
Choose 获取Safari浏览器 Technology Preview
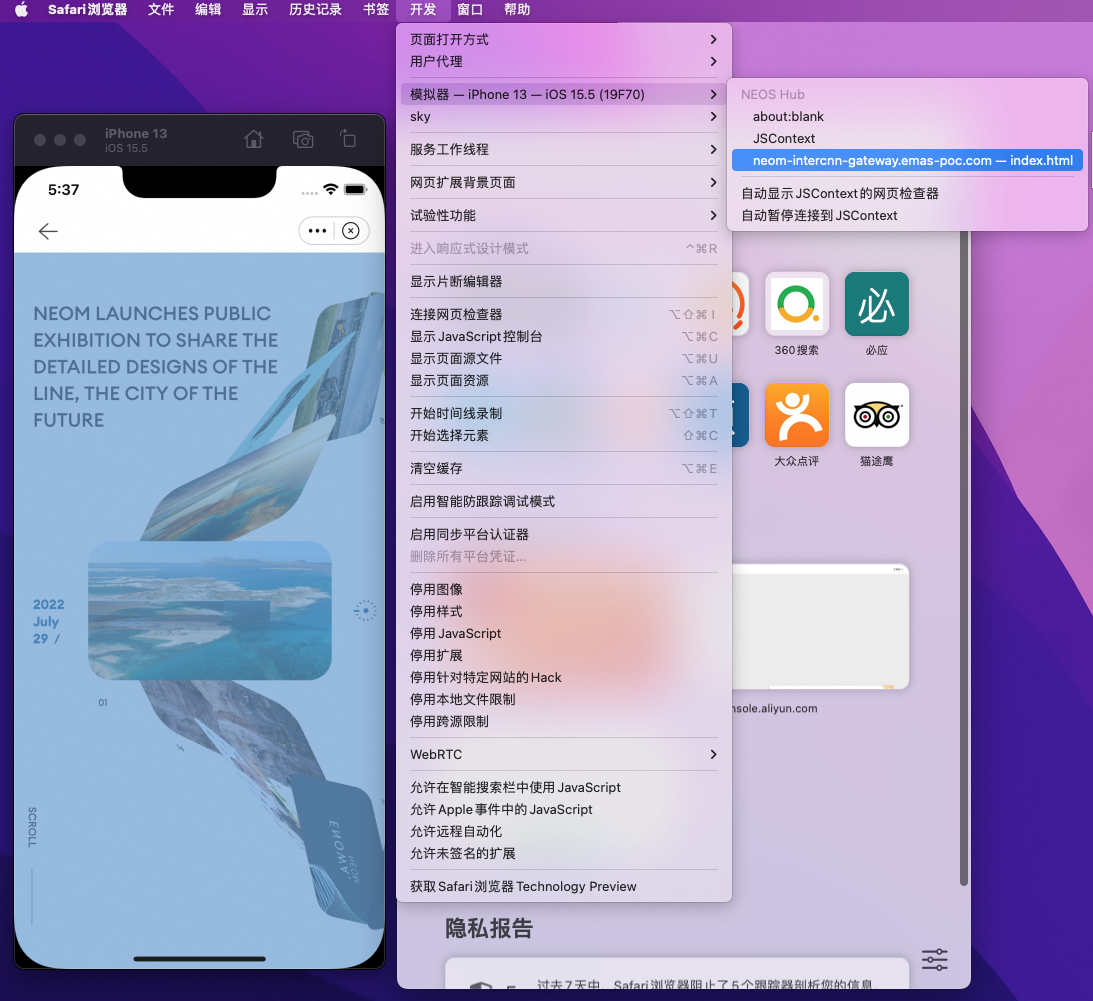tap(564, 886)
